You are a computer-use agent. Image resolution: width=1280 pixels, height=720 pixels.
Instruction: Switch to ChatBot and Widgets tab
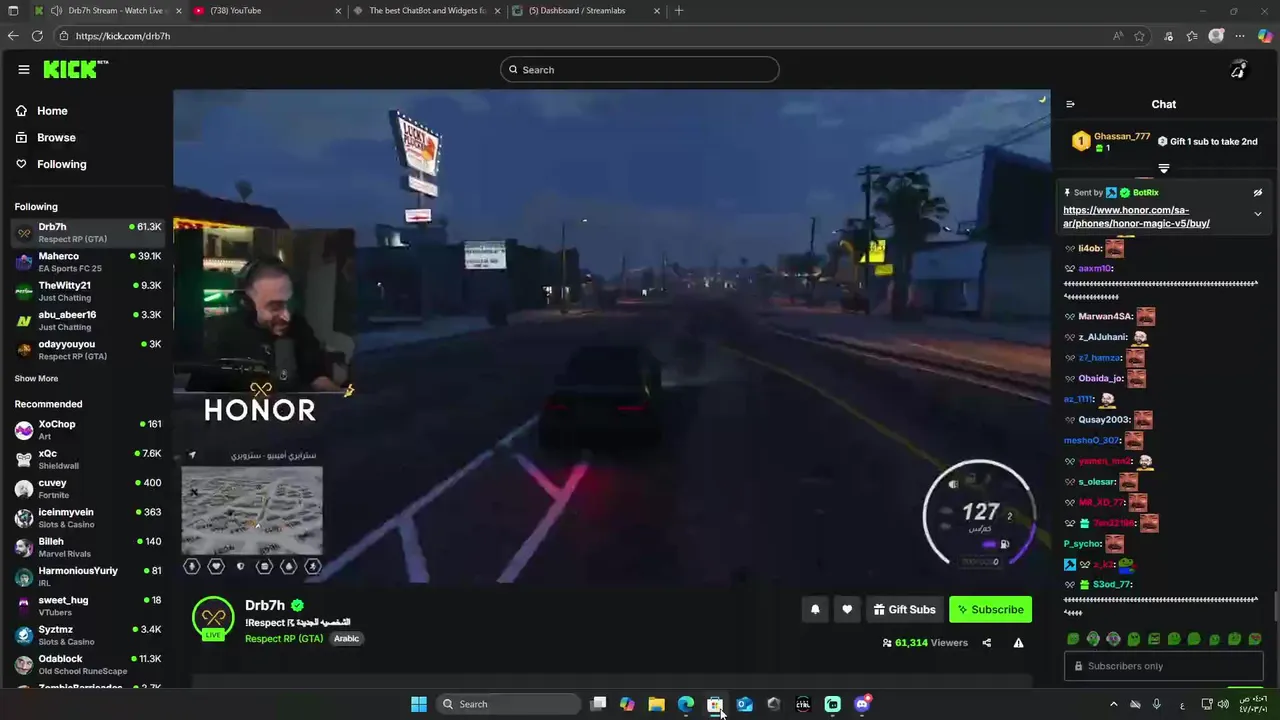[x=426, y=11]
